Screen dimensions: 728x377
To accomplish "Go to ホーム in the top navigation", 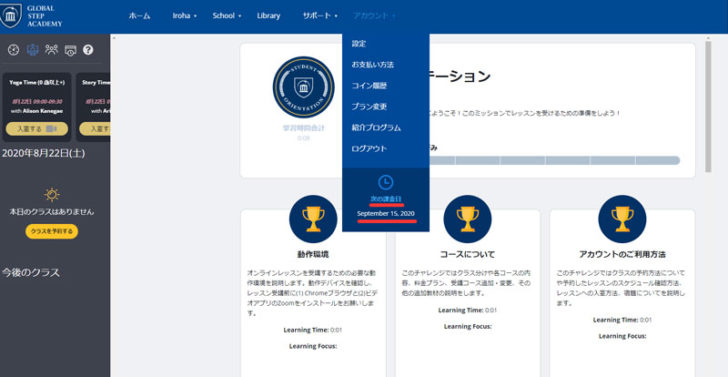I will coord(140,16).
